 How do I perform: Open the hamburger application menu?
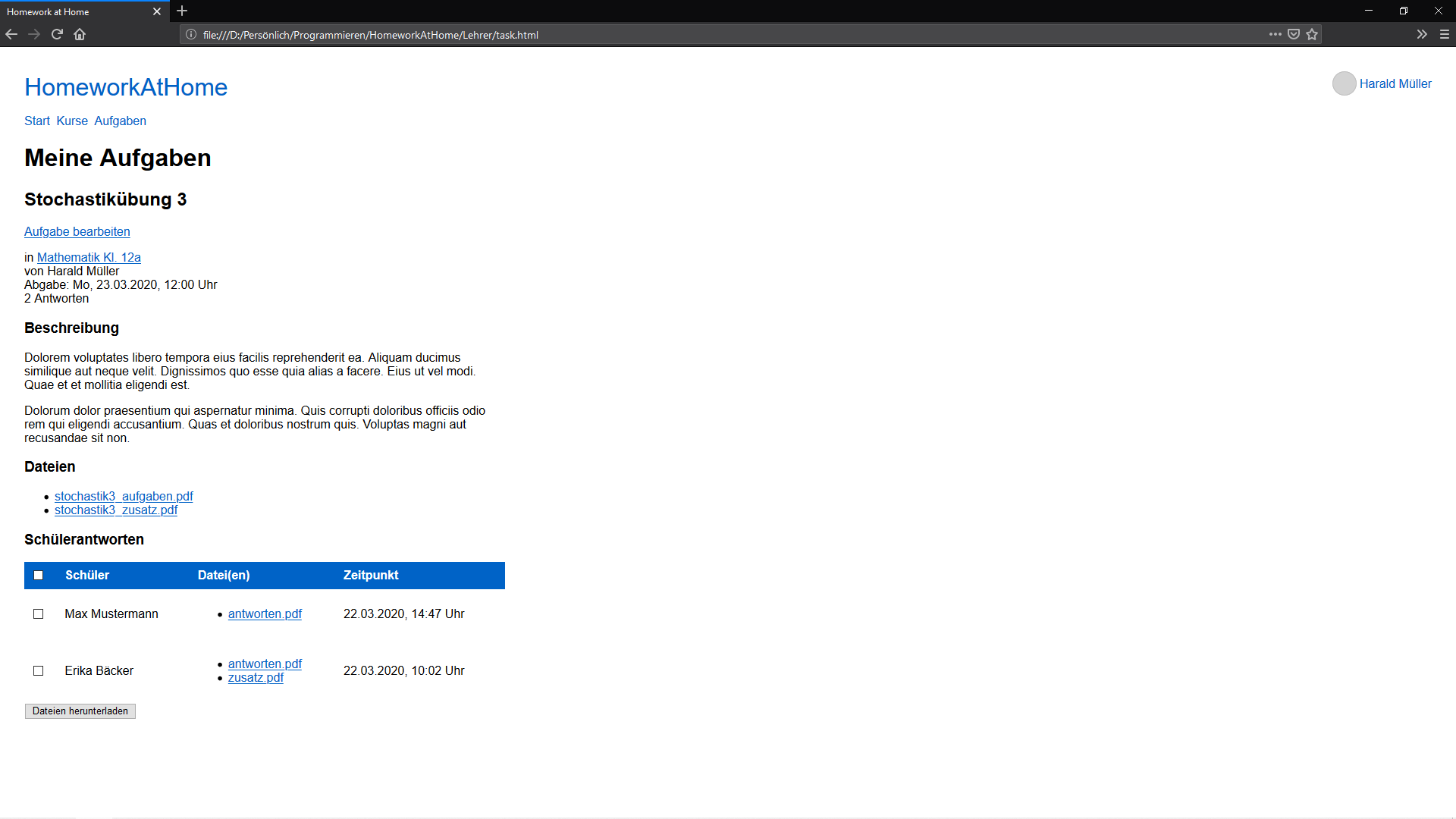pos(1445,34)
